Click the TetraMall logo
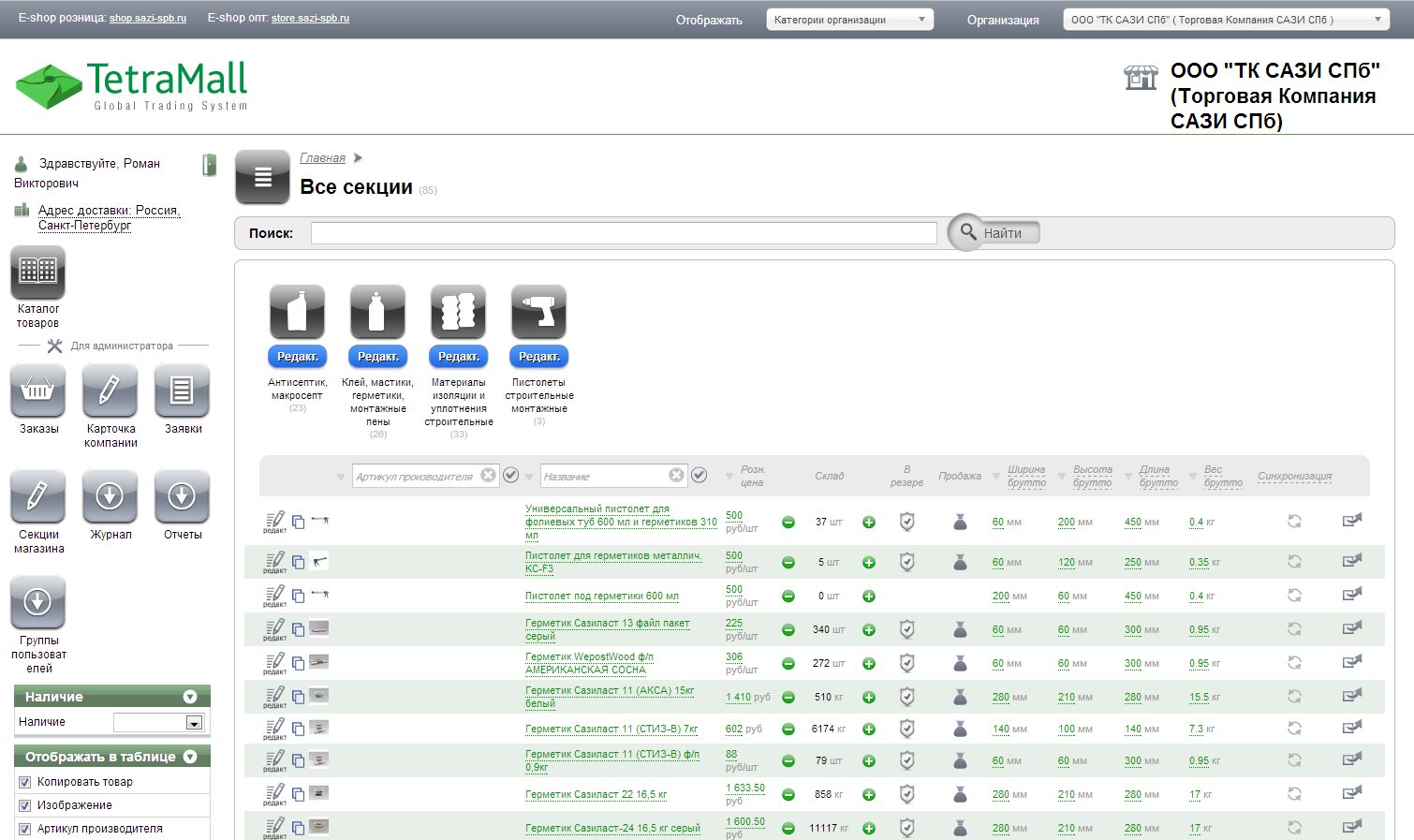 (132, 86)
